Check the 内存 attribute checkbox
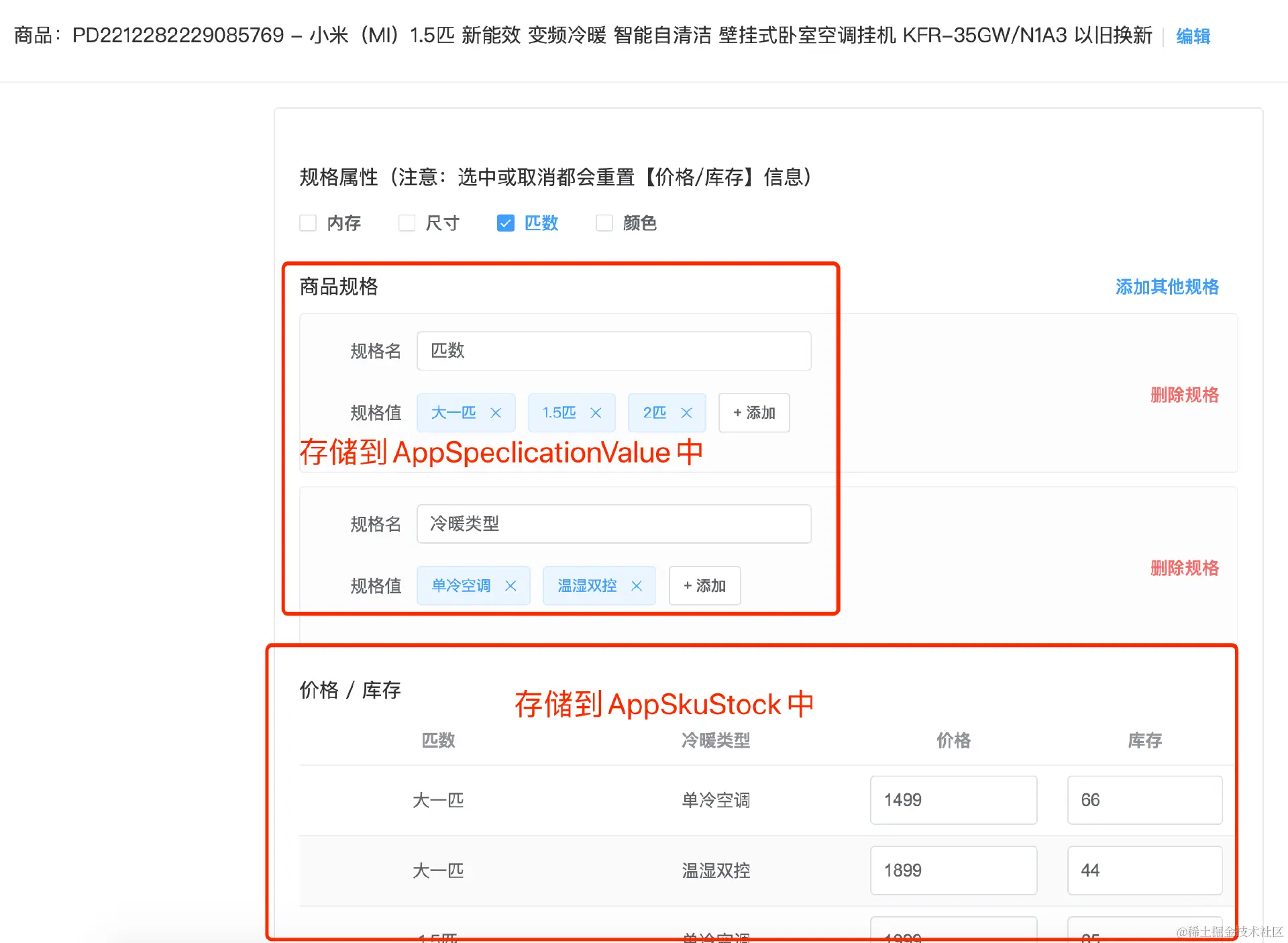This screenshot has height=943, width=1288. tap(308, 223)
